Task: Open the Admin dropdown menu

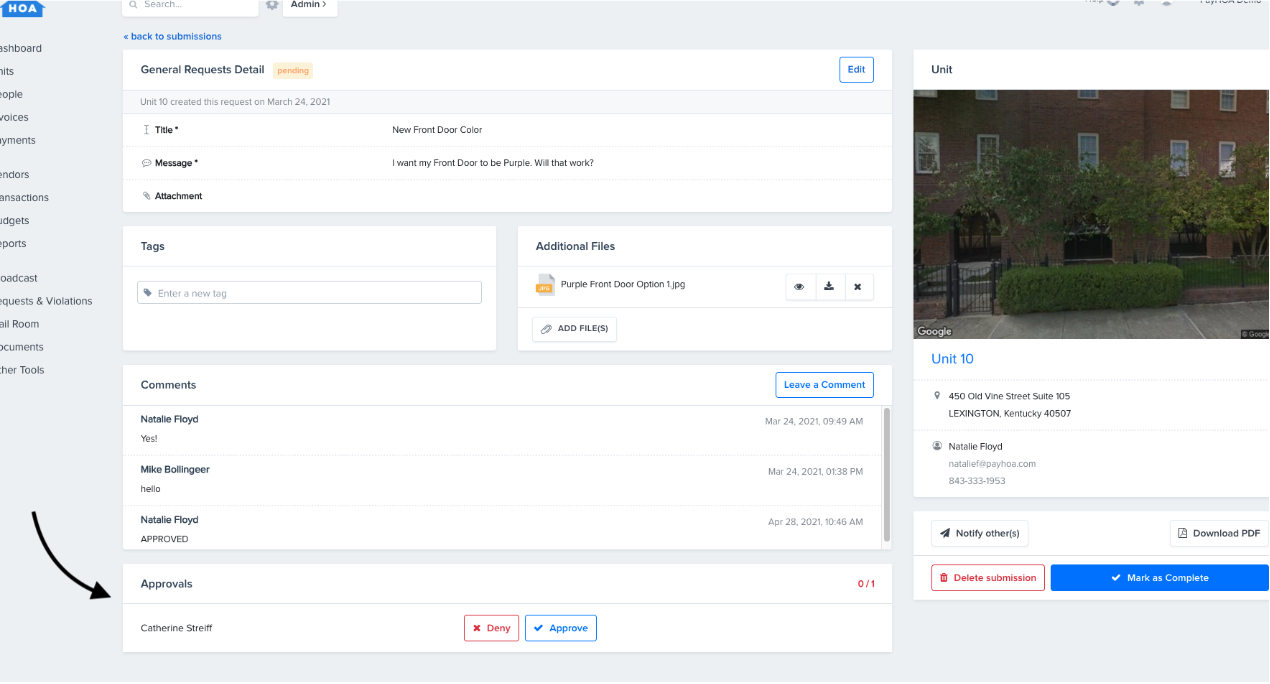Action: pyautogui.click(x=309, y=5)
